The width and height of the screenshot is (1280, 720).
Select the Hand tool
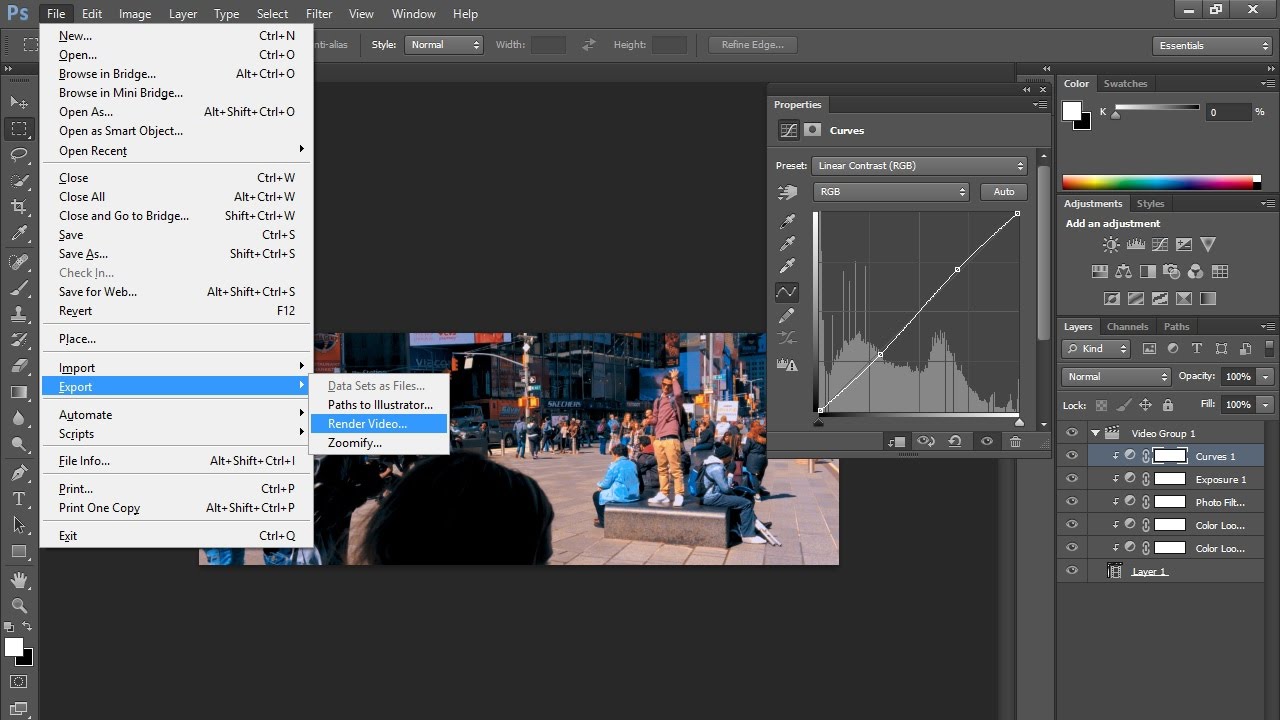click(x=19, y=580)
